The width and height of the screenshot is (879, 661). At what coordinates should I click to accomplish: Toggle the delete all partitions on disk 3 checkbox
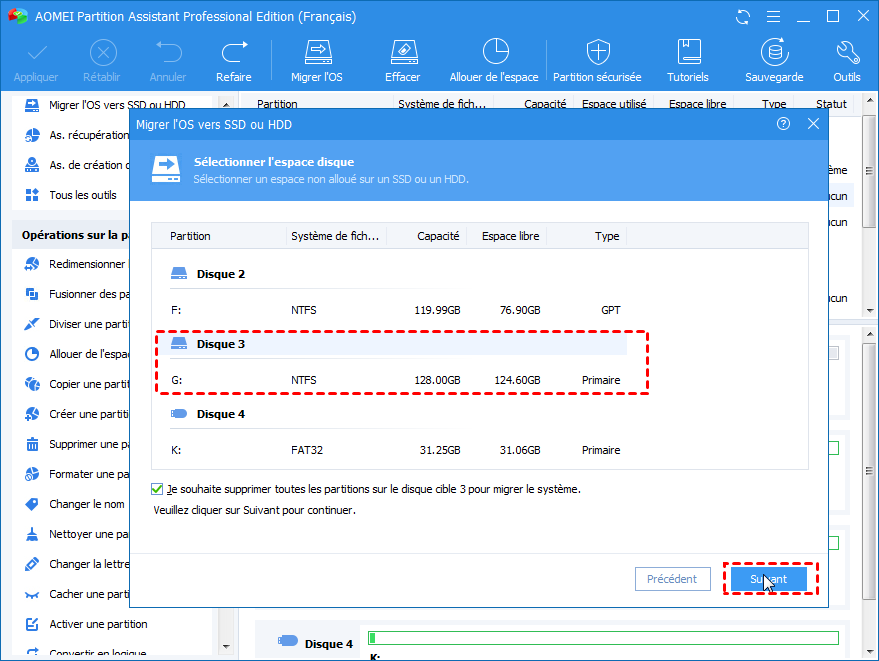click(x=157, y=489)
